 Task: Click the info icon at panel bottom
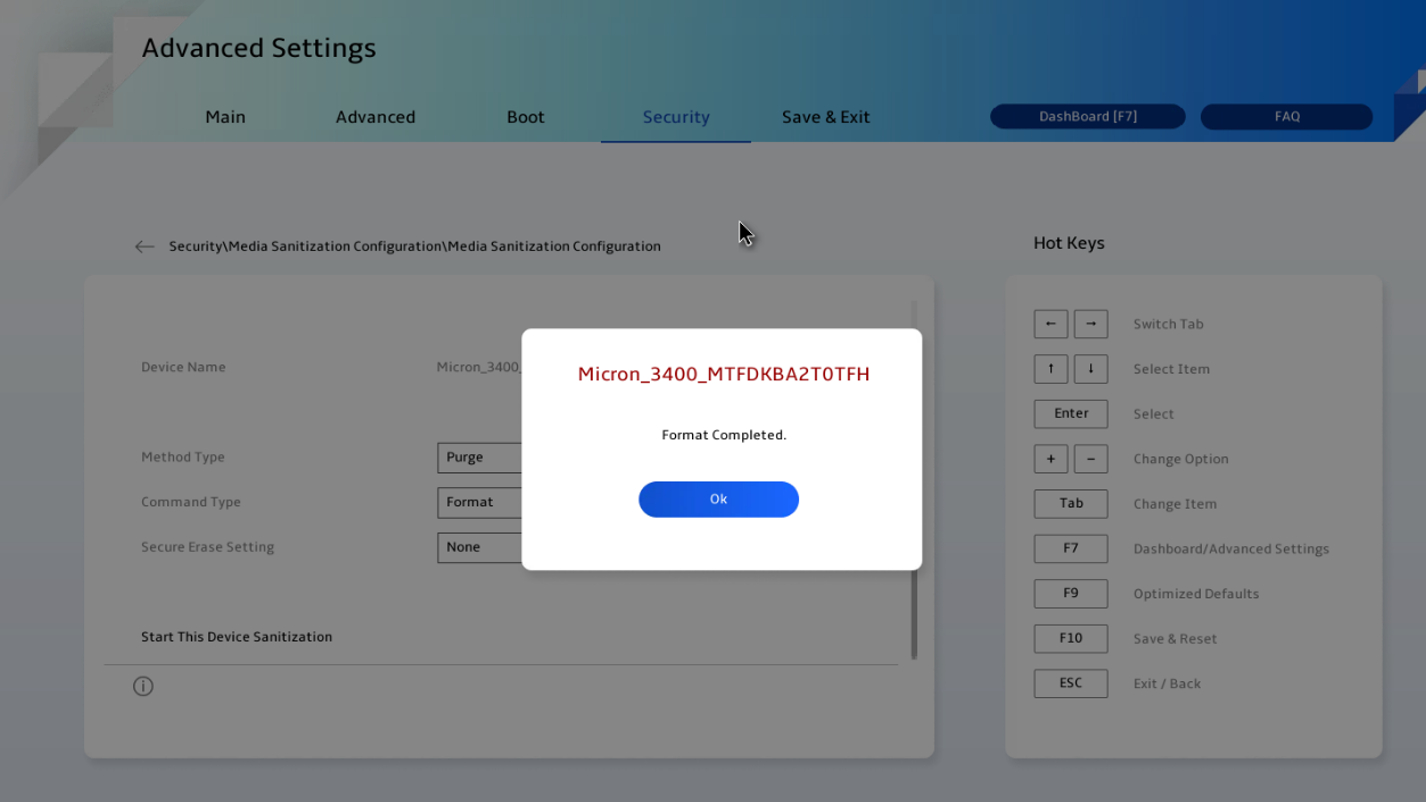[143, 686]
